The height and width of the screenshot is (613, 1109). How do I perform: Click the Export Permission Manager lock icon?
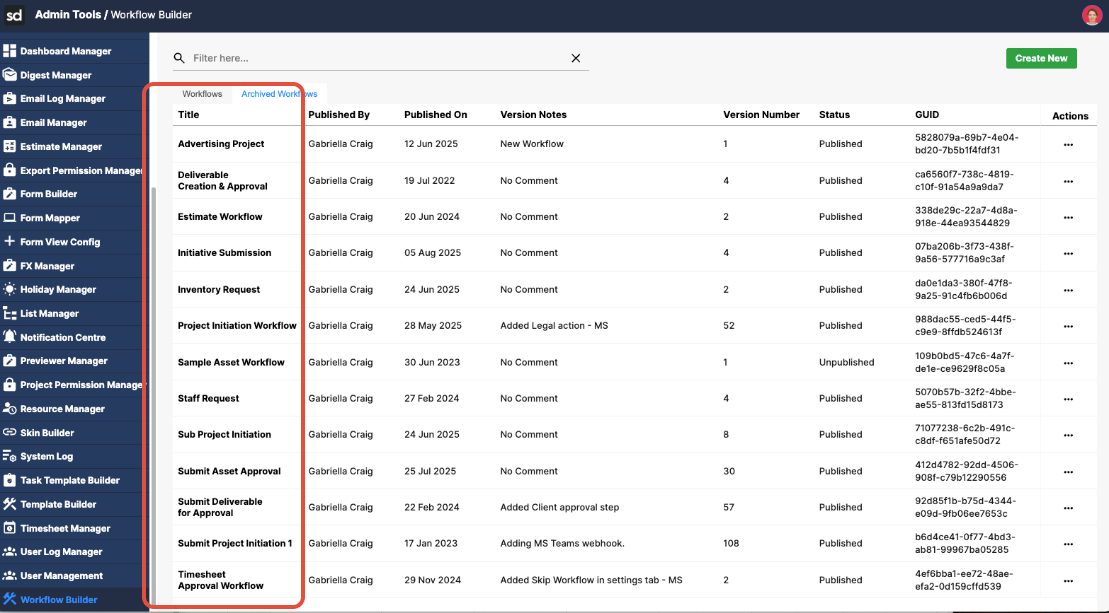point(9,170)
